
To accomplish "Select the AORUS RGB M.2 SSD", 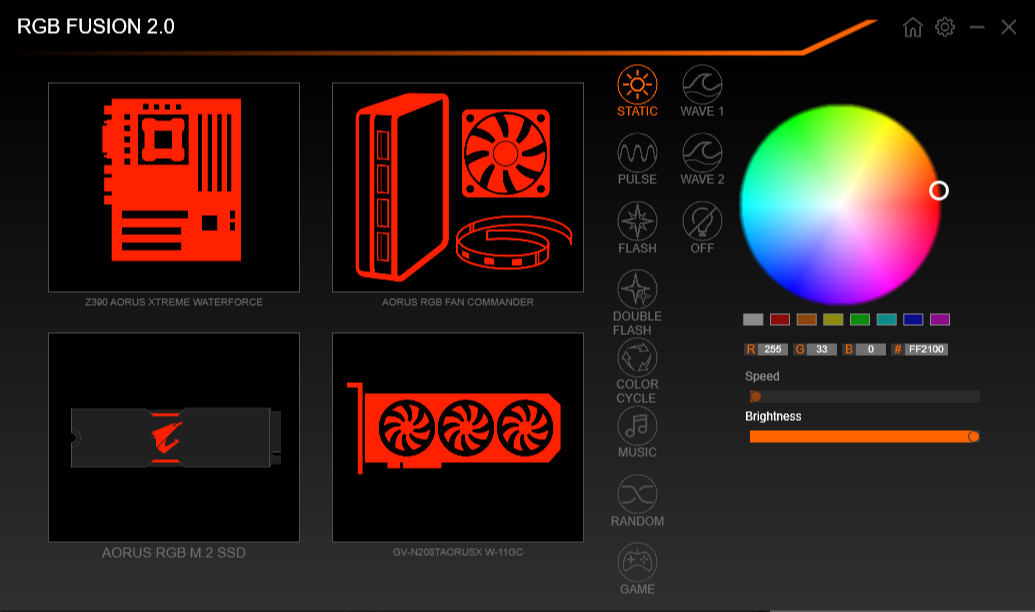I will point(172,435).
